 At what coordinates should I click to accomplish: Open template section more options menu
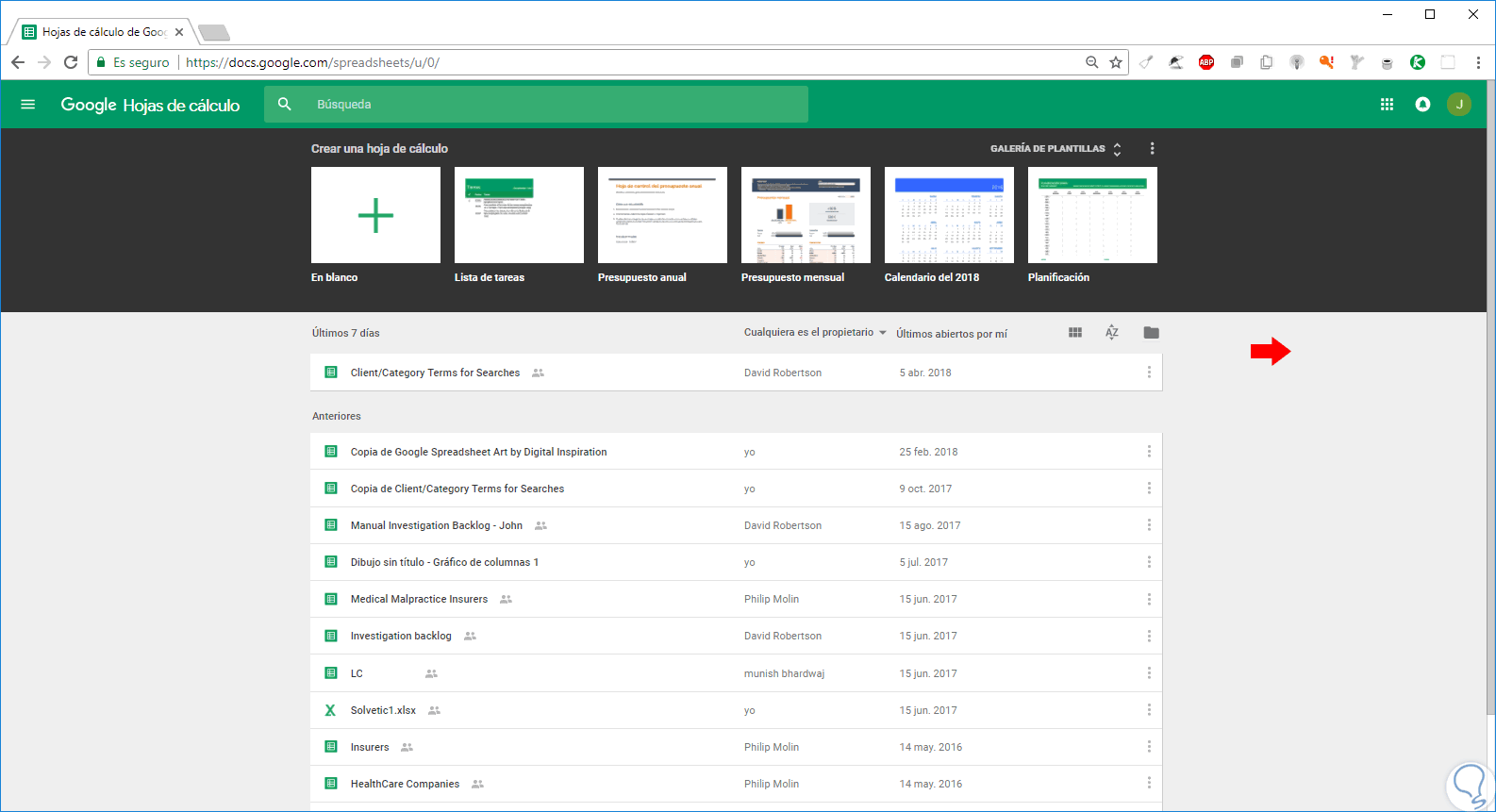1152,149
